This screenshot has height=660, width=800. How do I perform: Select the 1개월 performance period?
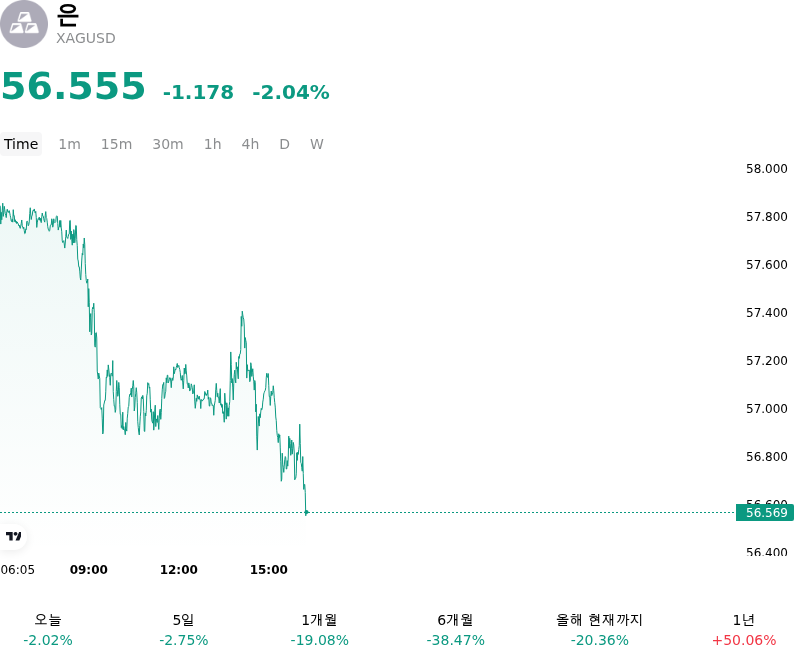319,630
